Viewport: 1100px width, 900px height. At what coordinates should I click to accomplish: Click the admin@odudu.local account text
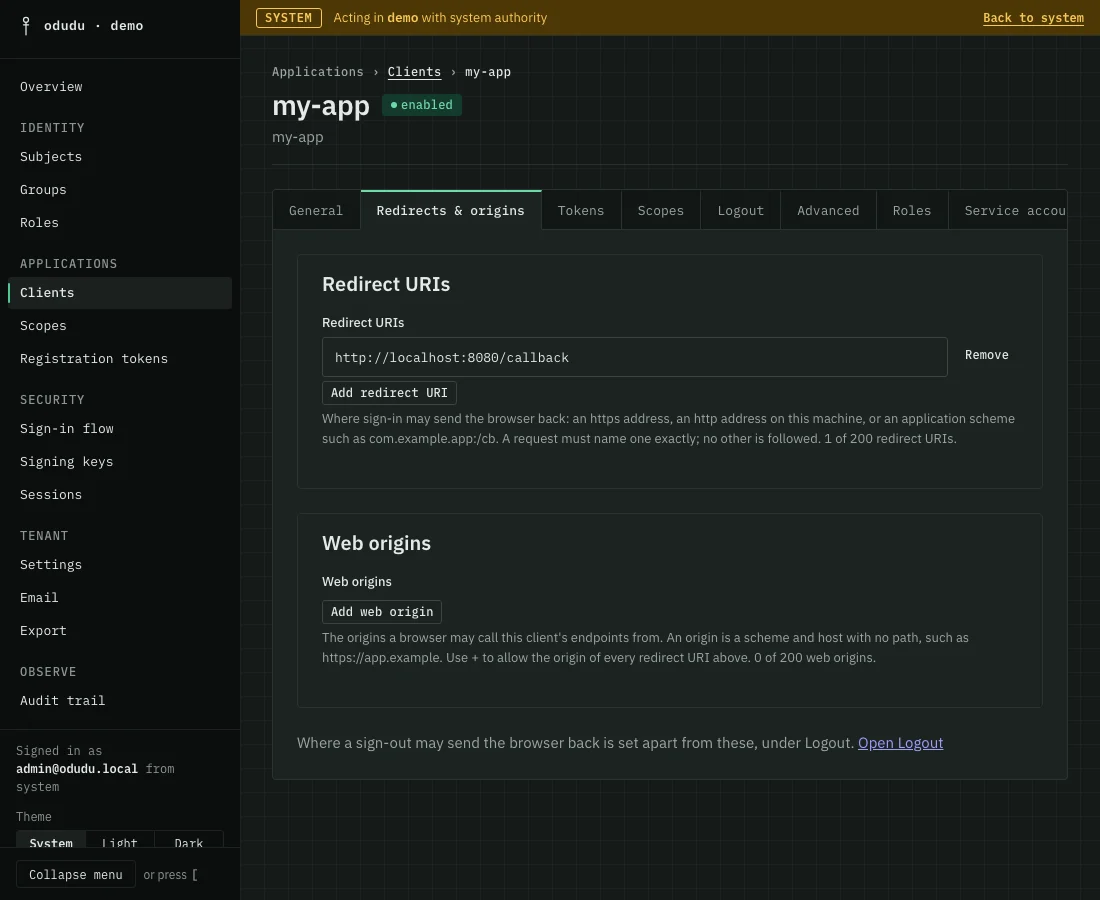point(77,769)
